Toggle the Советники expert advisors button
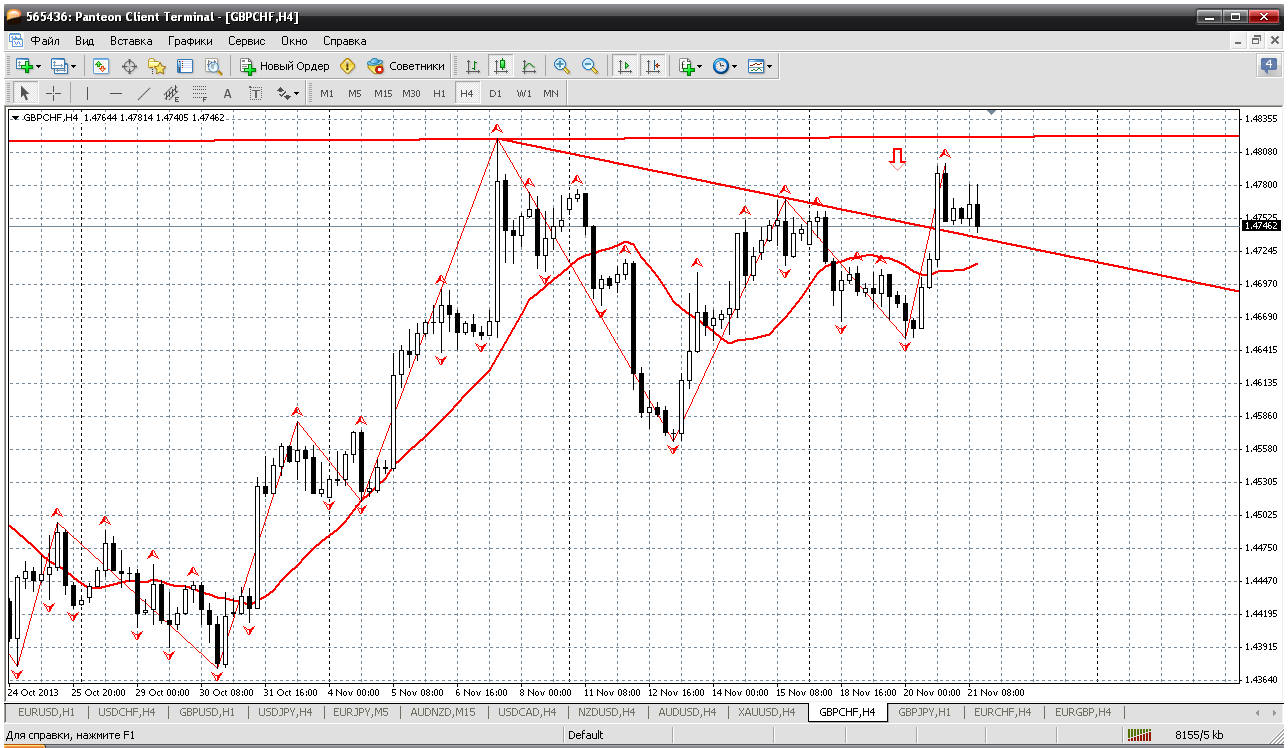 [406, 66]
